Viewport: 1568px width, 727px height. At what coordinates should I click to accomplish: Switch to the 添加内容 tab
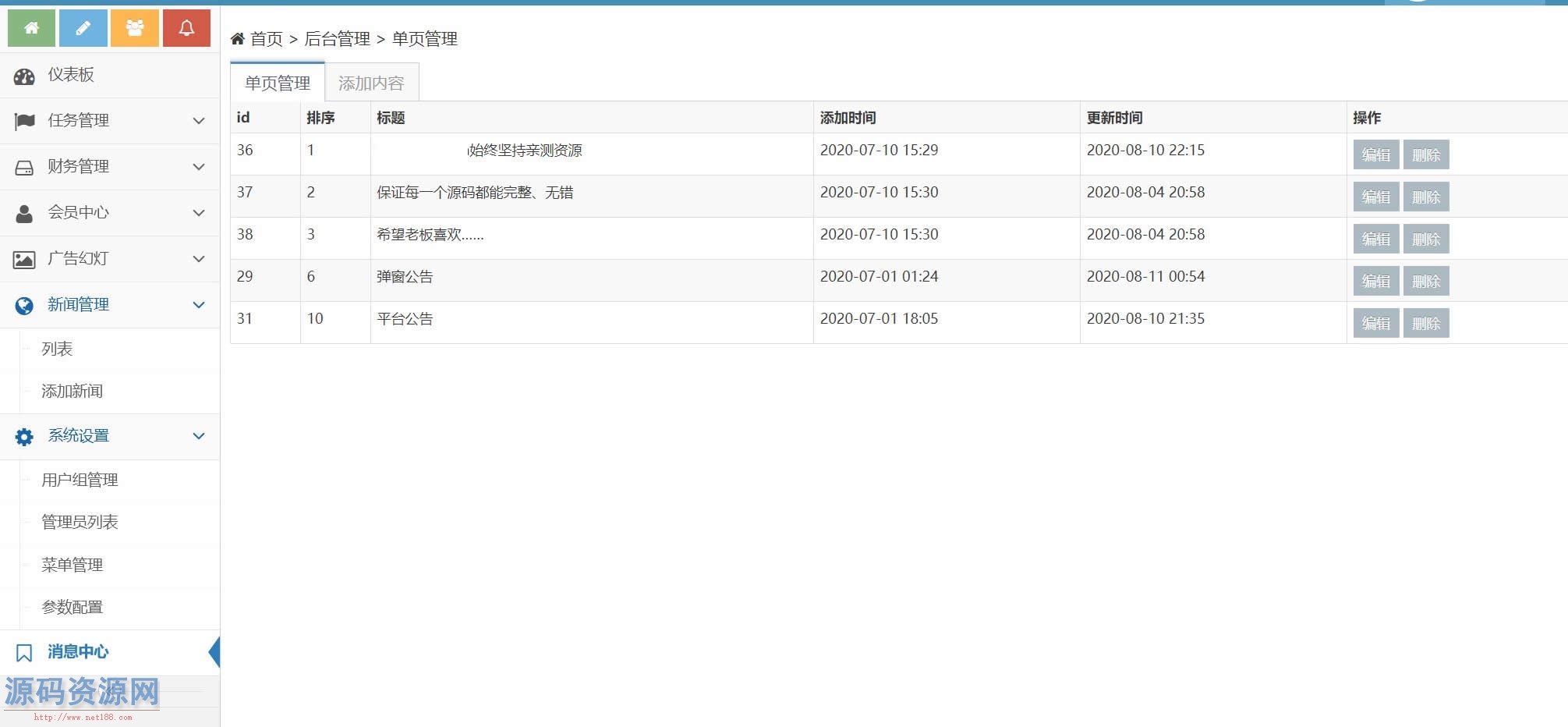[371, 83]
